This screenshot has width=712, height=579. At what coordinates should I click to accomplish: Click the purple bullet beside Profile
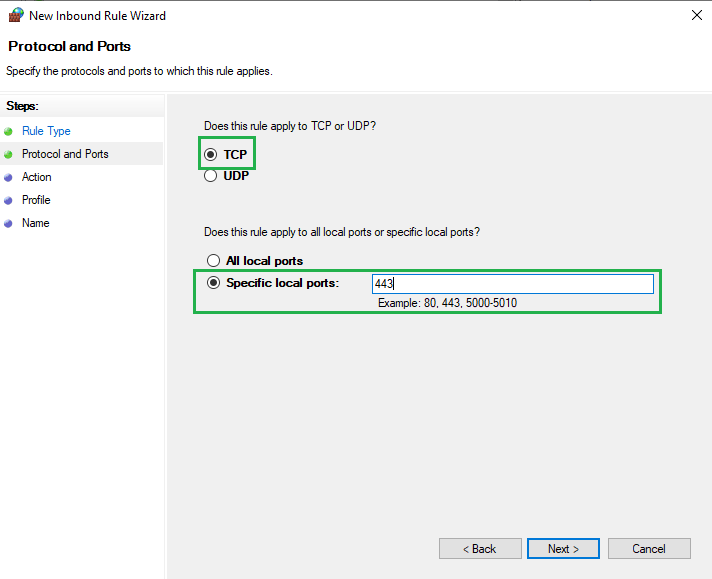tap(8, 200)
